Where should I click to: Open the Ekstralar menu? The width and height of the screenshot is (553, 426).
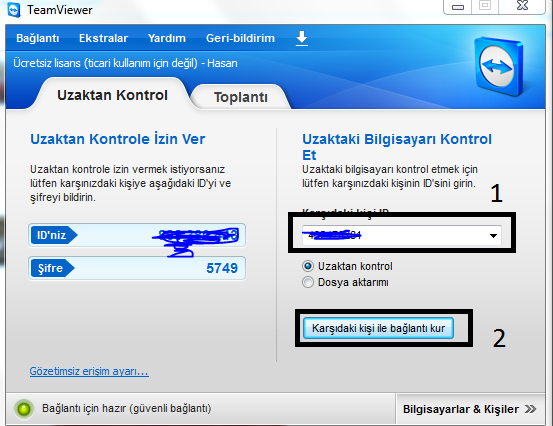click(103, 38)
